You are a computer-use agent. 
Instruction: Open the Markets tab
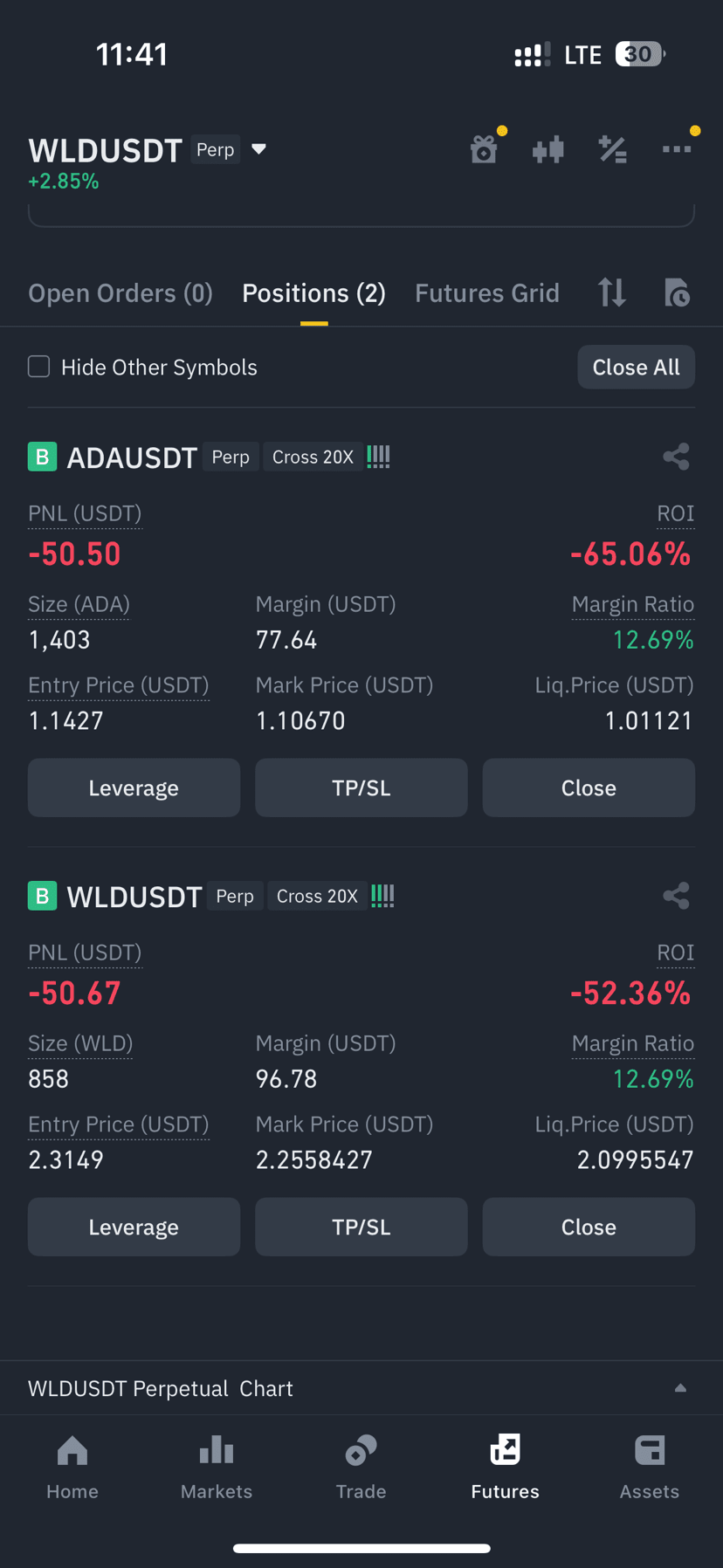(217, 1467)
